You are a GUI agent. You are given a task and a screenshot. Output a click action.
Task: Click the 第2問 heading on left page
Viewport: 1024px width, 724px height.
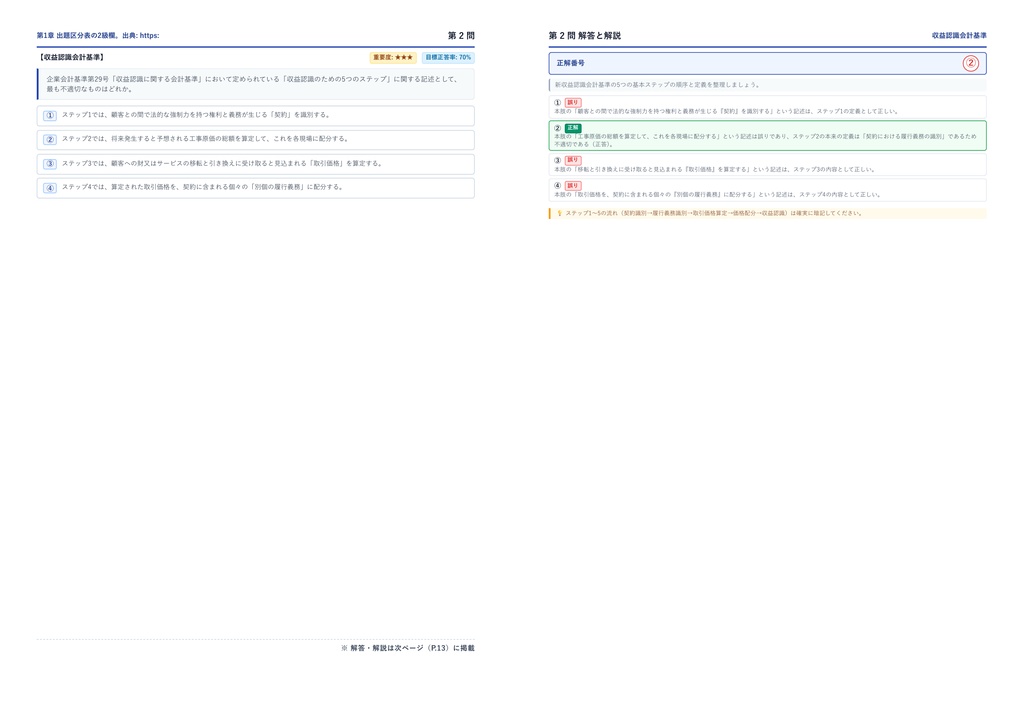461,35
